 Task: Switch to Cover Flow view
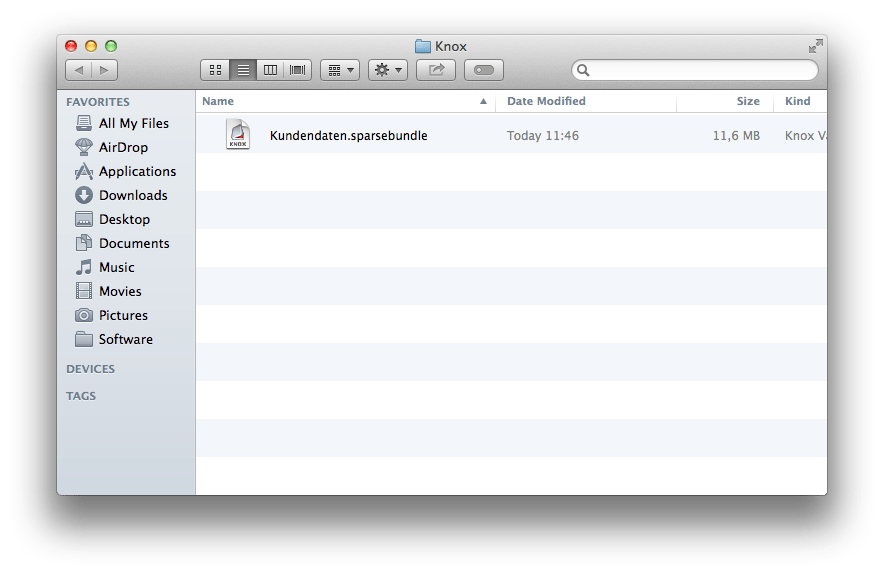(x=297, y=70)
